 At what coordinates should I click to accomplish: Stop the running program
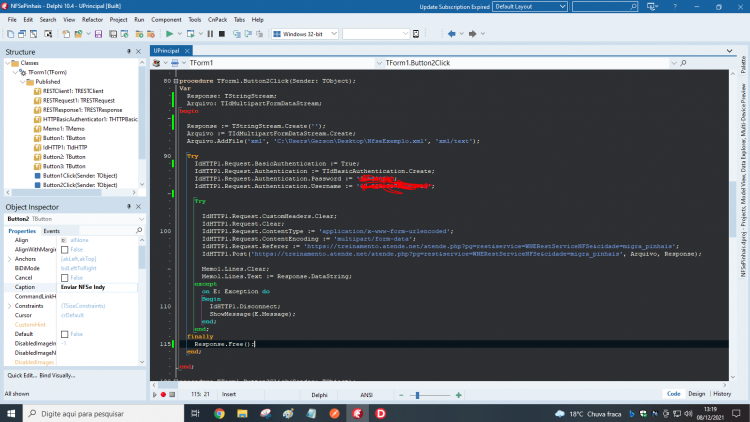click(222, 34)
